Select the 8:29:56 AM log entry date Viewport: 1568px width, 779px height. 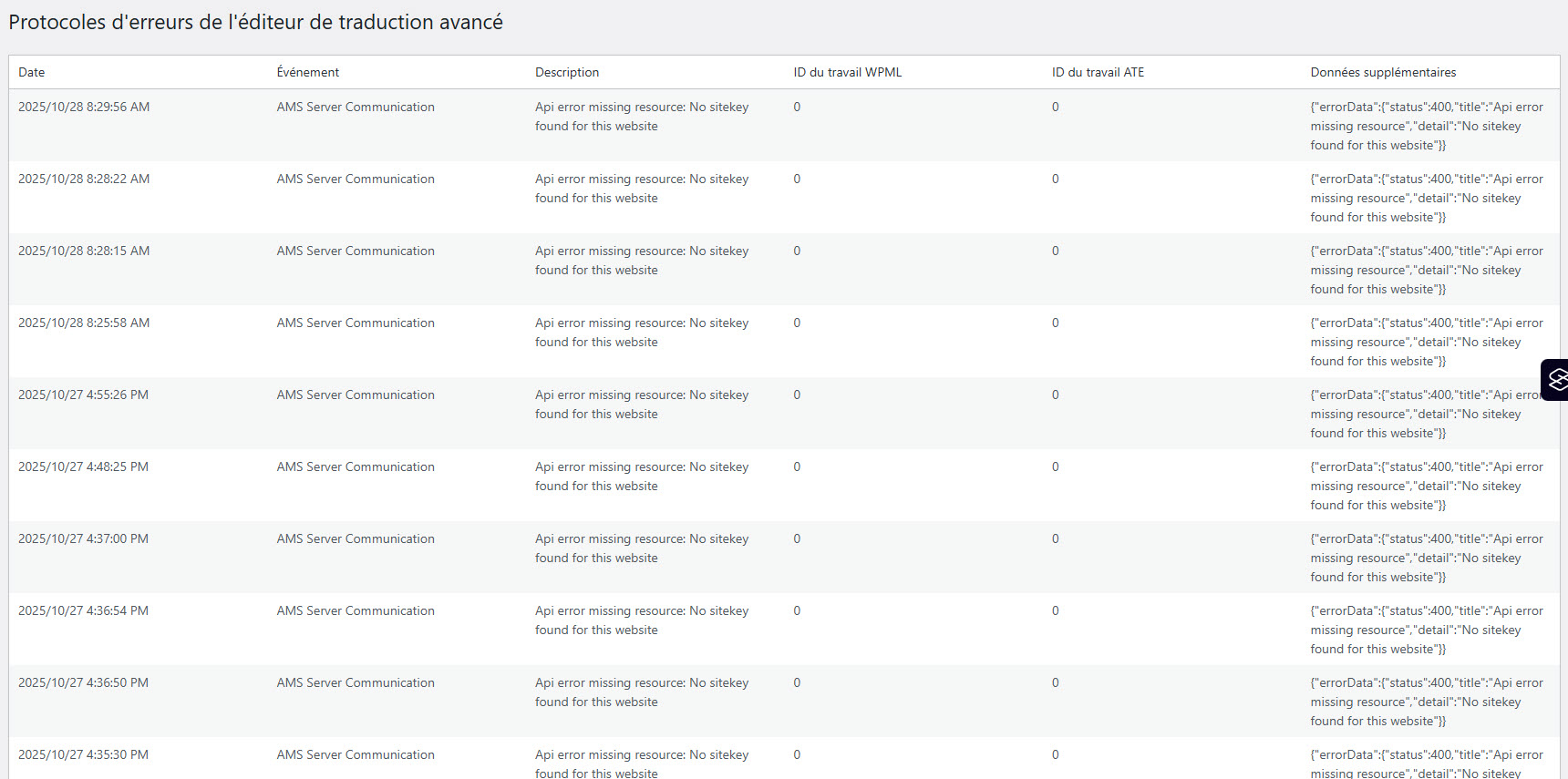[84, 107]
